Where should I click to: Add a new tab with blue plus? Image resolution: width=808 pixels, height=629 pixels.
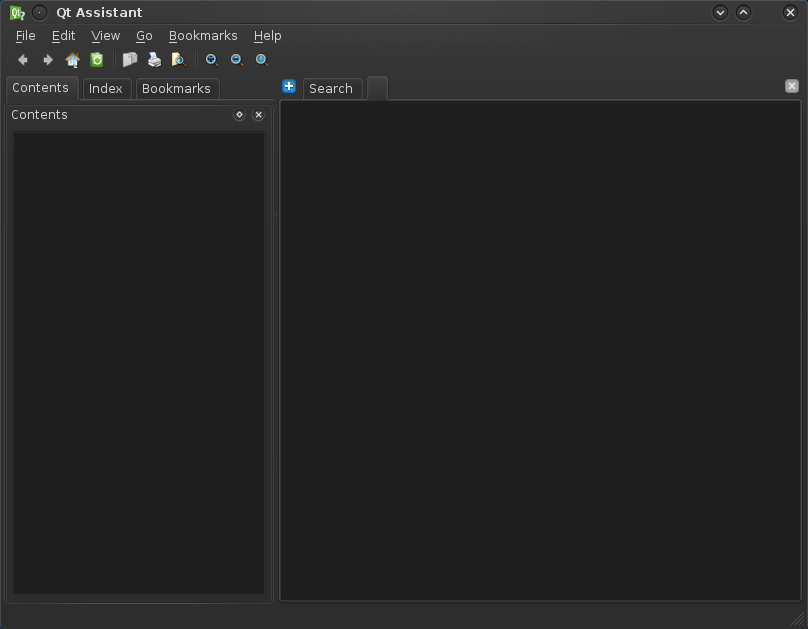coord(289,86)
